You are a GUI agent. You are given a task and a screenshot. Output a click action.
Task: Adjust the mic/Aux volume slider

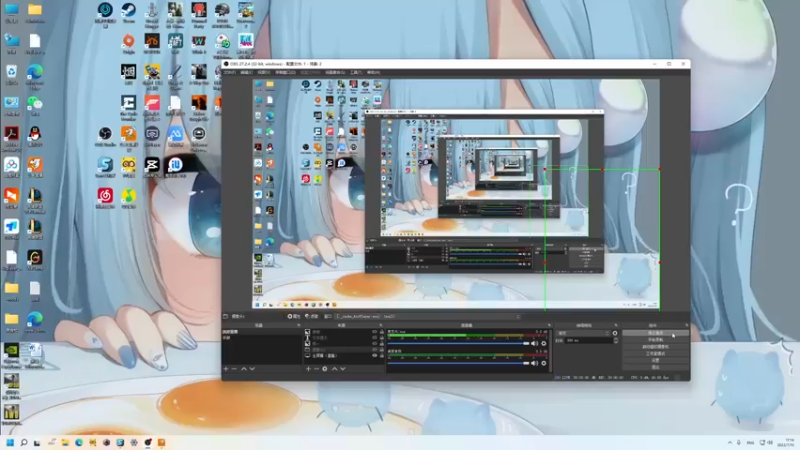(458, 343)
